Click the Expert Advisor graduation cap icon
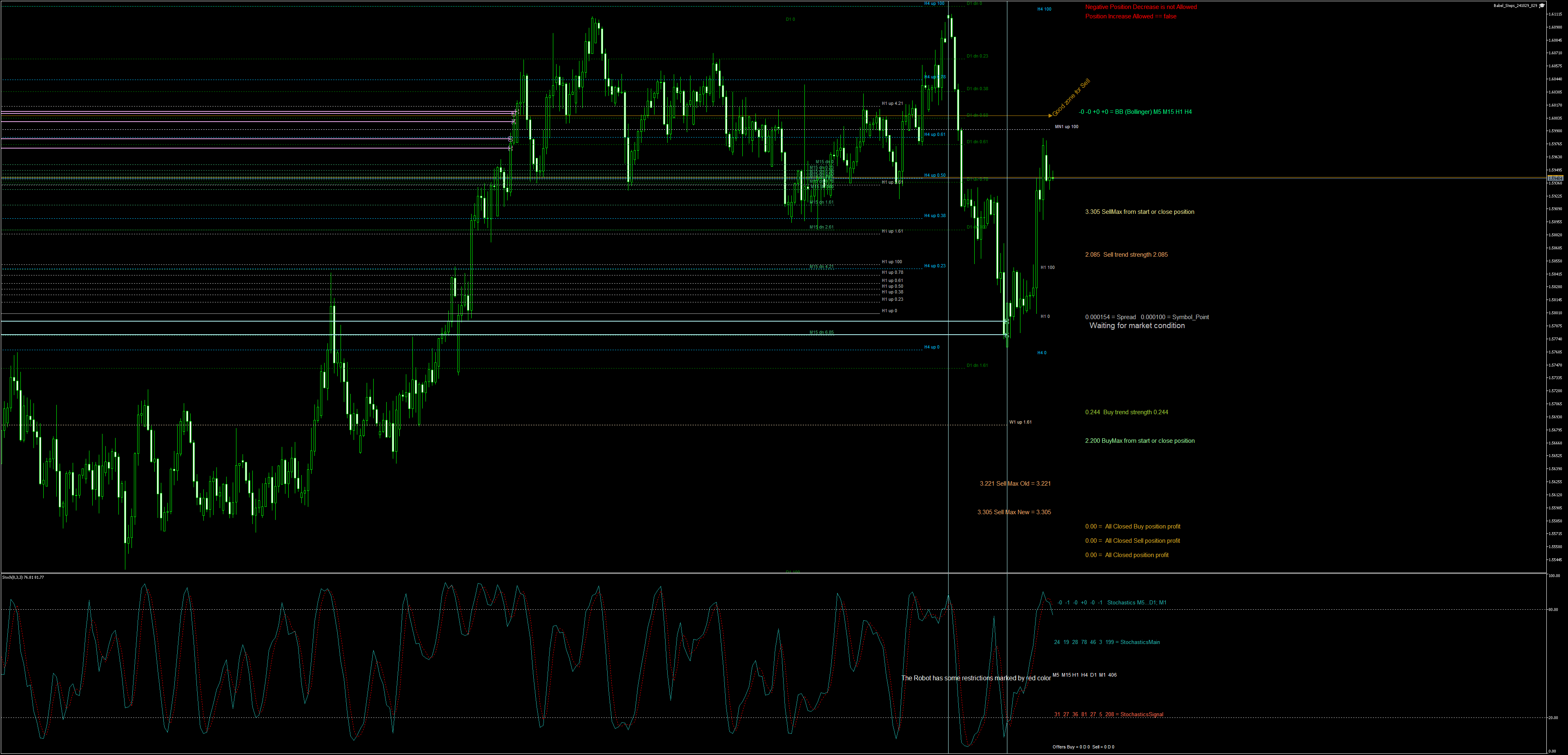The height and width of the screenshot is (755, 1568). point(1542,5)
